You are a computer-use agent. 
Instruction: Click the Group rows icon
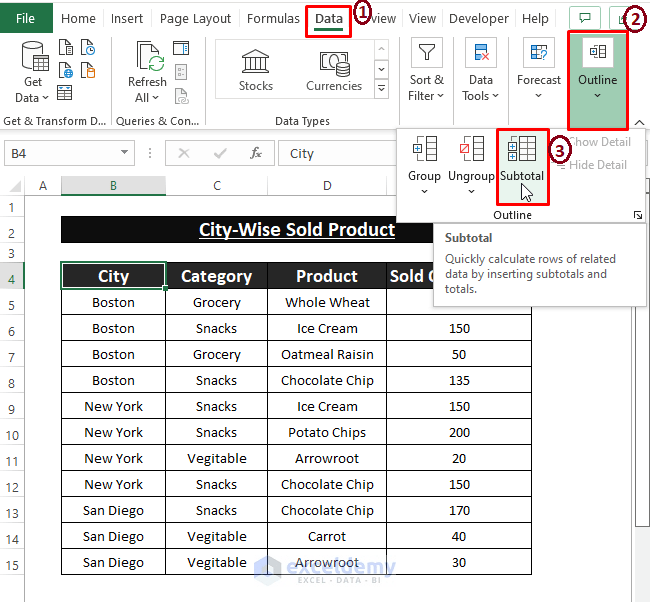(x=424, y=148)
